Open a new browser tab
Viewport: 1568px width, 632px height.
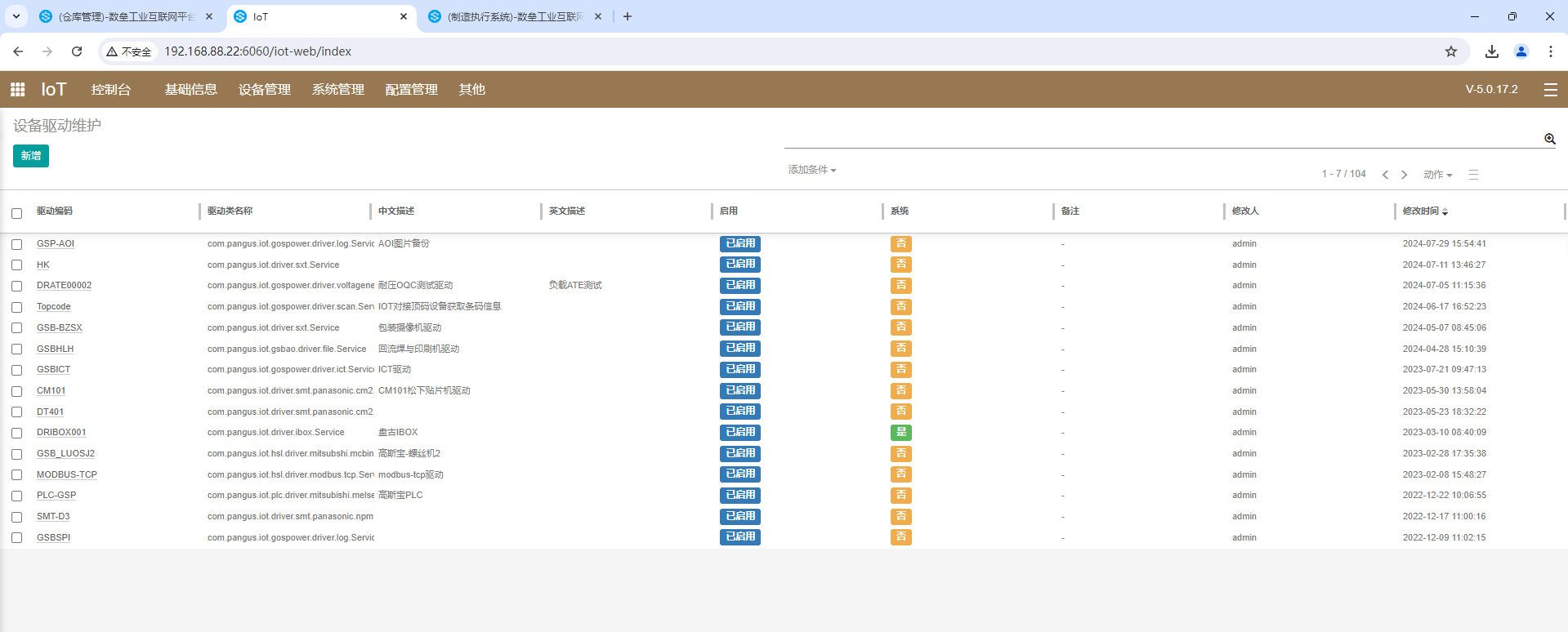coord(627,16)
